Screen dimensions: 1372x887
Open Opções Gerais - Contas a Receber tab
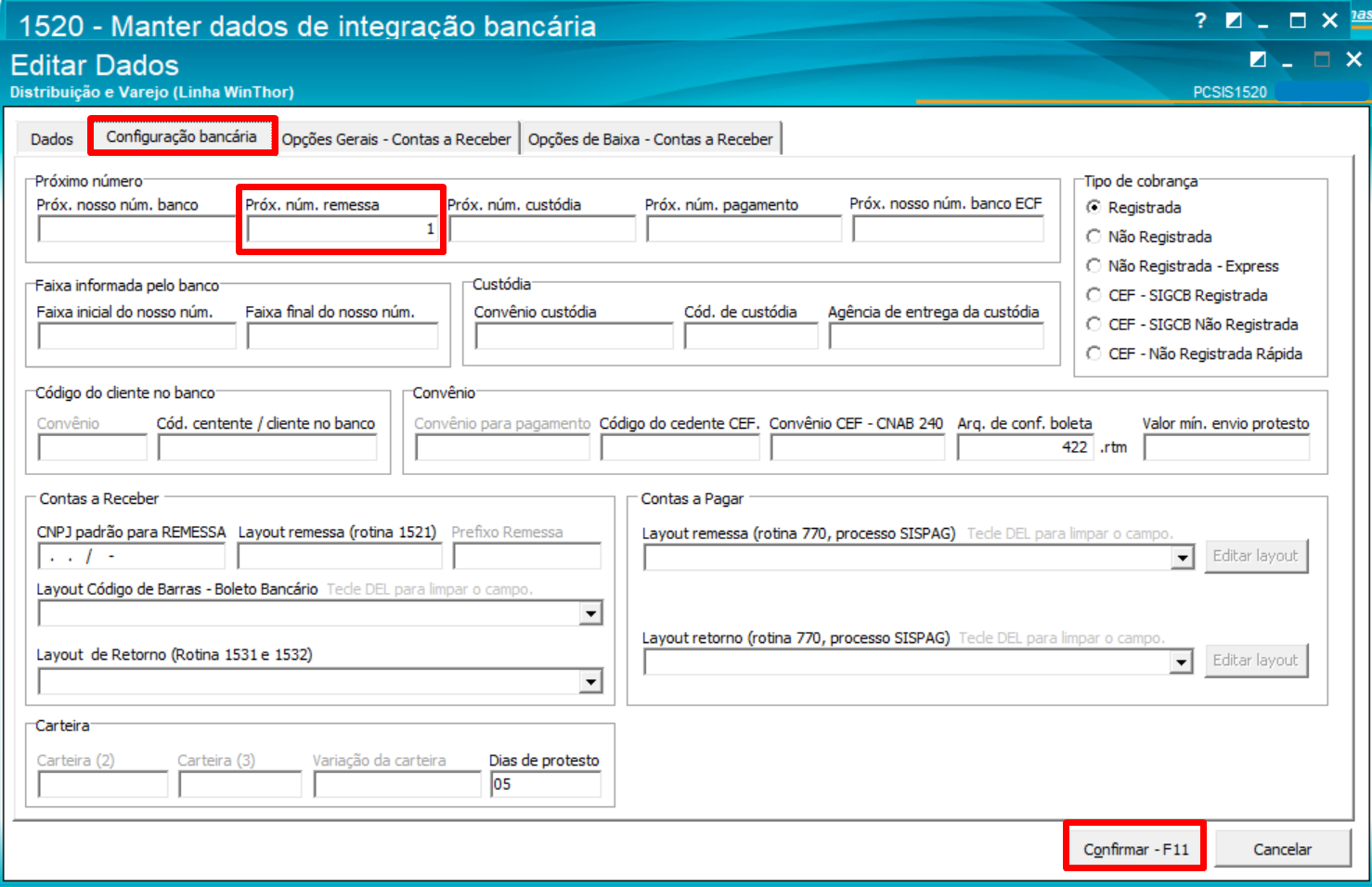pos(396,139)
